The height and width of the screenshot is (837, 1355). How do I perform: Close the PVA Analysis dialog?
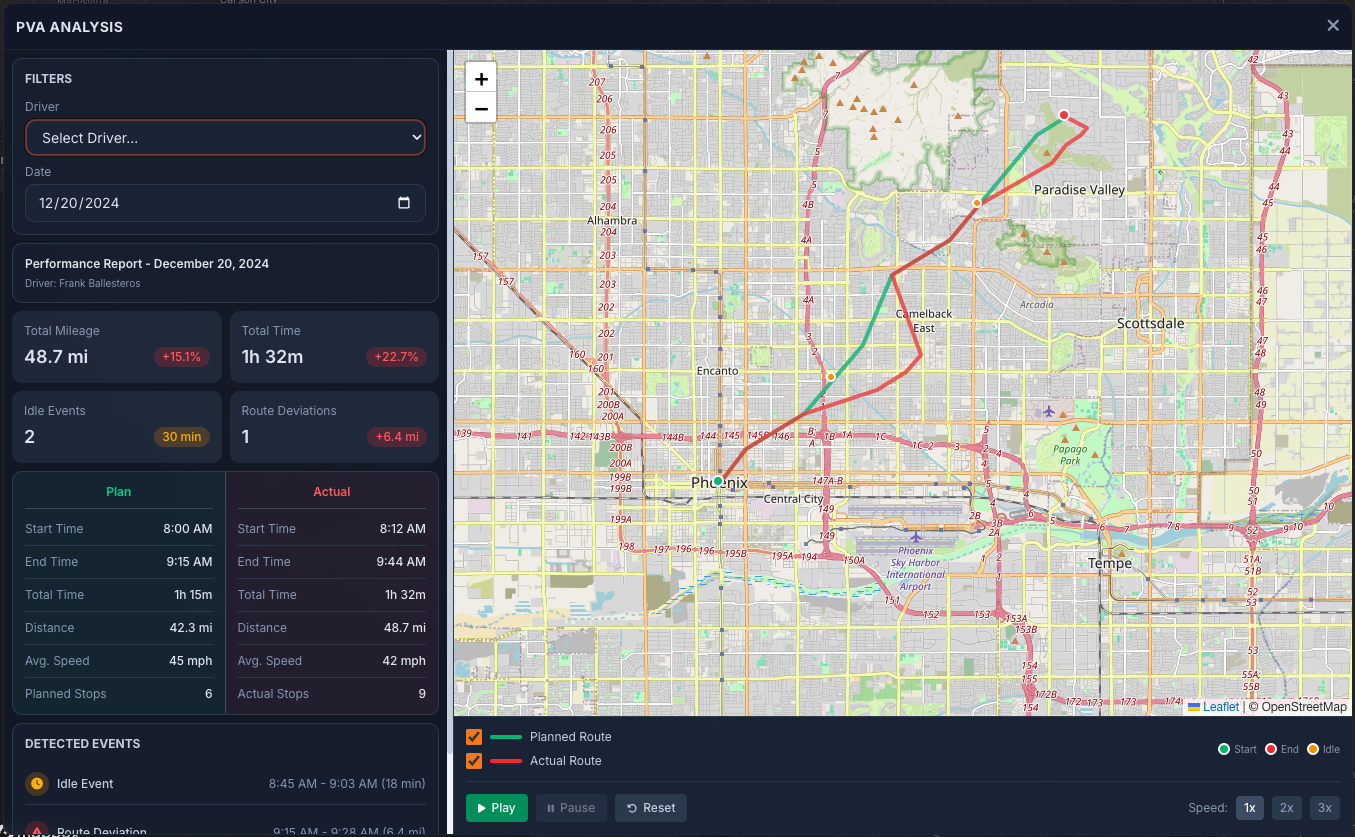click(x=1333, y=26)
